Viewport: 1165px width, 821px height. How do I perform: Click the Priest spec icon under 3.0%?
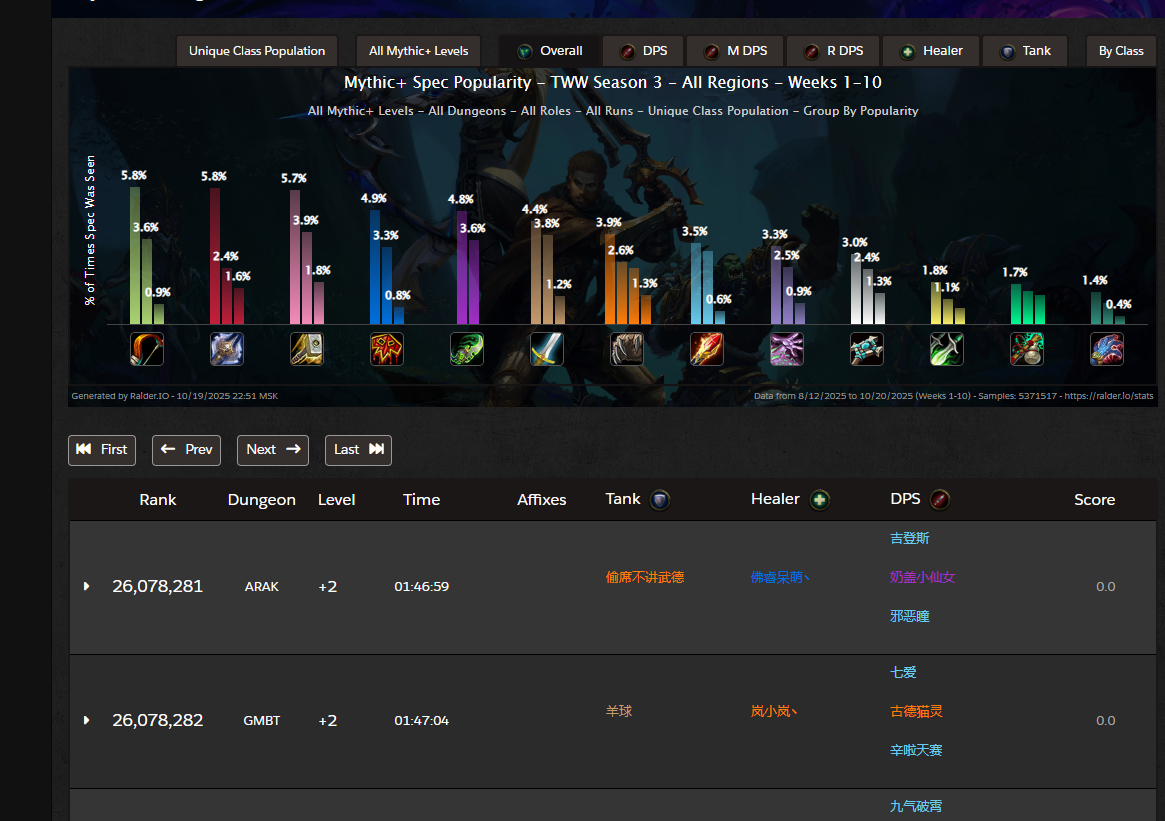[x=867, y=349]
